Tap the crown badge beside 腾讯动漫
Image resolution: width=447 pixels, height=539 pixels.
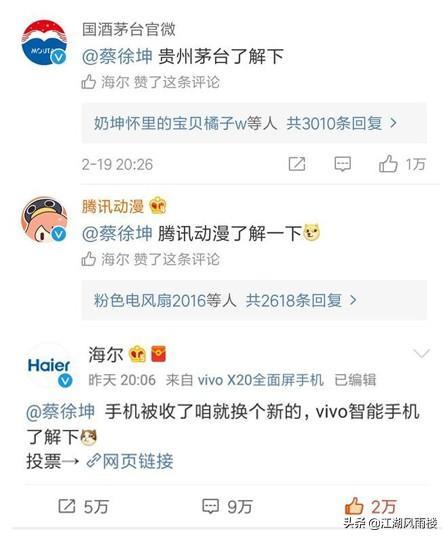[158, 206]
